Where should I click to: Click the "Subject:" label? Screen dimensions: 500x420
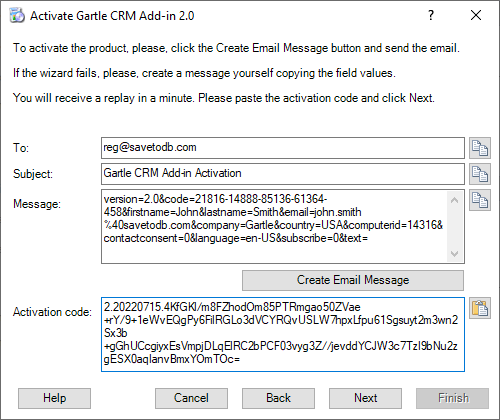click(x=33, y=174)
